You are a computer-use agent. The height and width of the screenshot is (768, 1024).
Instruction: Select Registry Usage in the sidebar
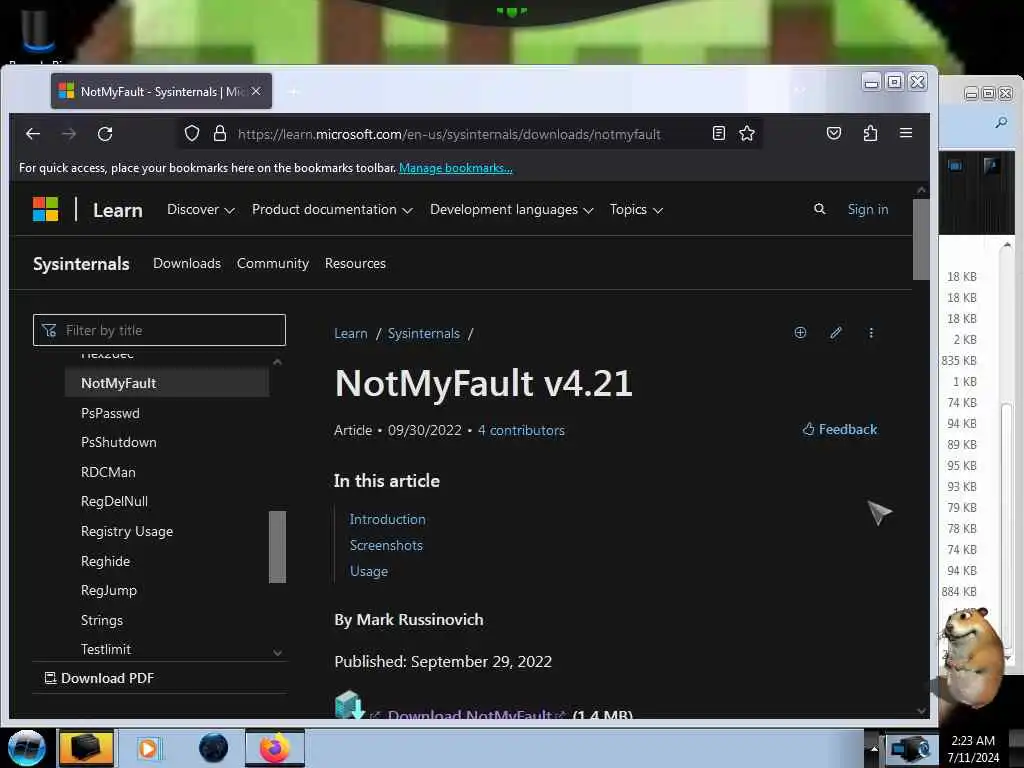pos(127,532)
